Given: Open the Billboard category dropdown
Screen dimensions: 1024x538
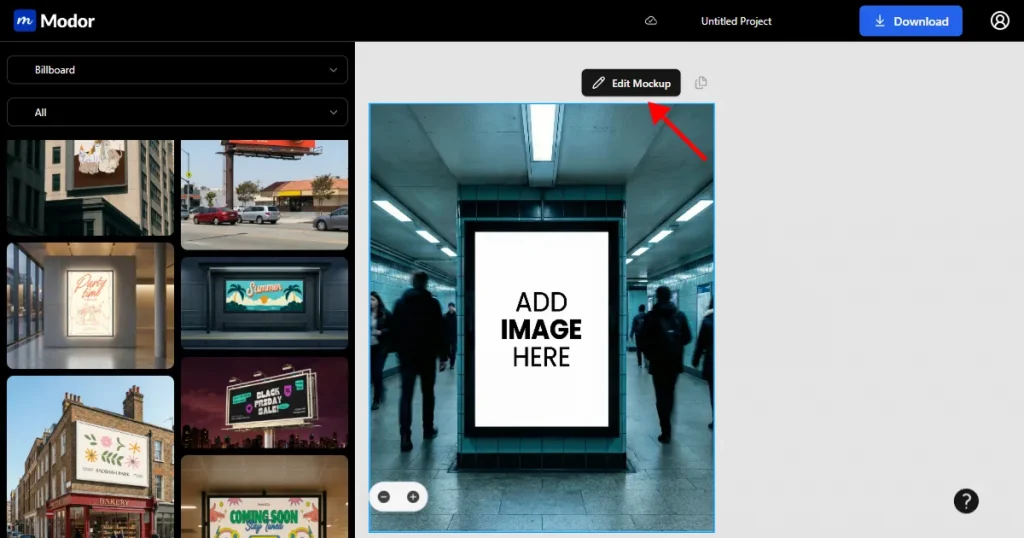Looking at the screenshot, I should [177, 70].
